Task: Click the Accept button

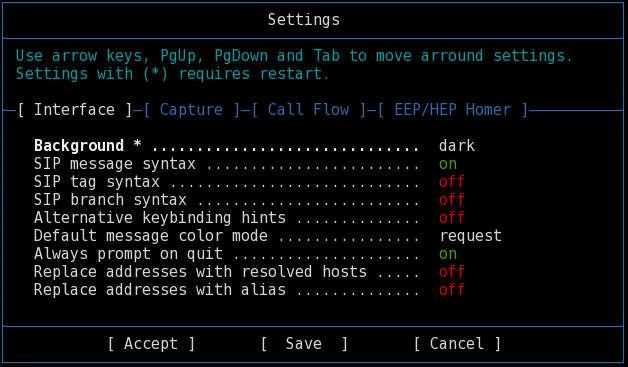Action: 151,344
